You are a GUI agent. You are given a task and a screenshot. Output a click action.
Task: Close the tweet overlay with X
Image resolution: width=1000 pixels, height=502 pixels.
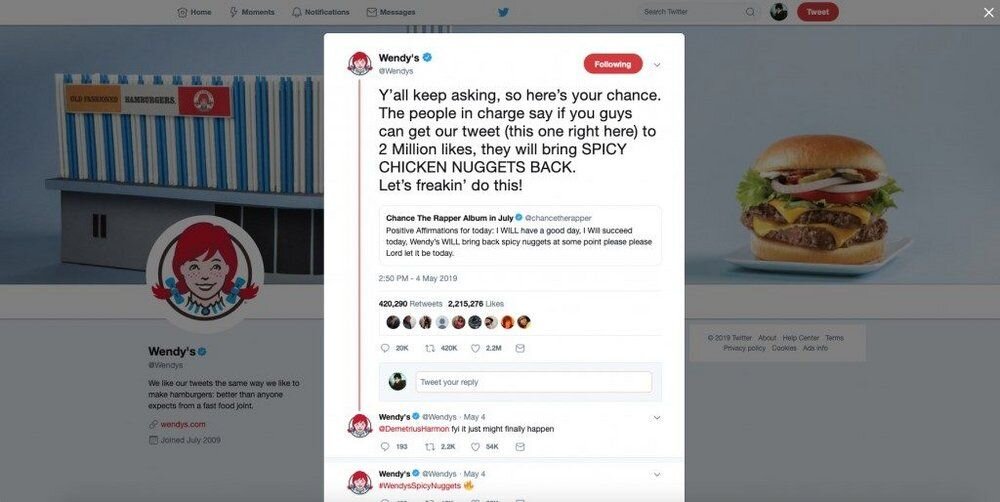pos(989,12)
